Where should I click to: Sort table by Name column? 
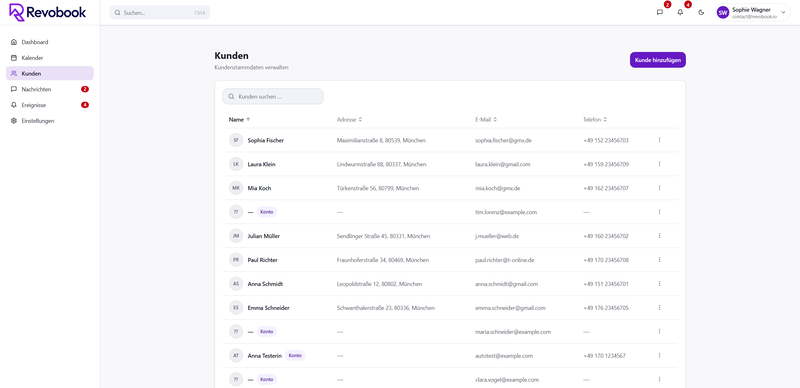tap(239, 119)
